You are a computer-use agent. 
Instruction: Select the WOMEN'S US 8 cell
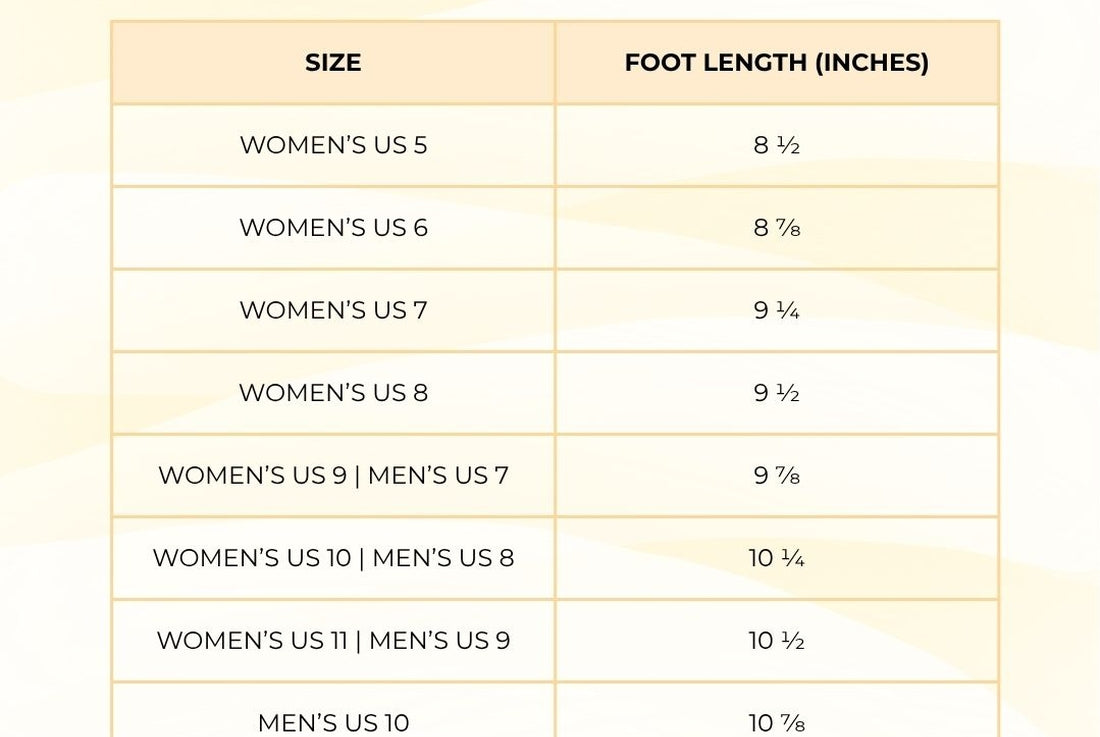pyautogui.click(x=333, y=393)
